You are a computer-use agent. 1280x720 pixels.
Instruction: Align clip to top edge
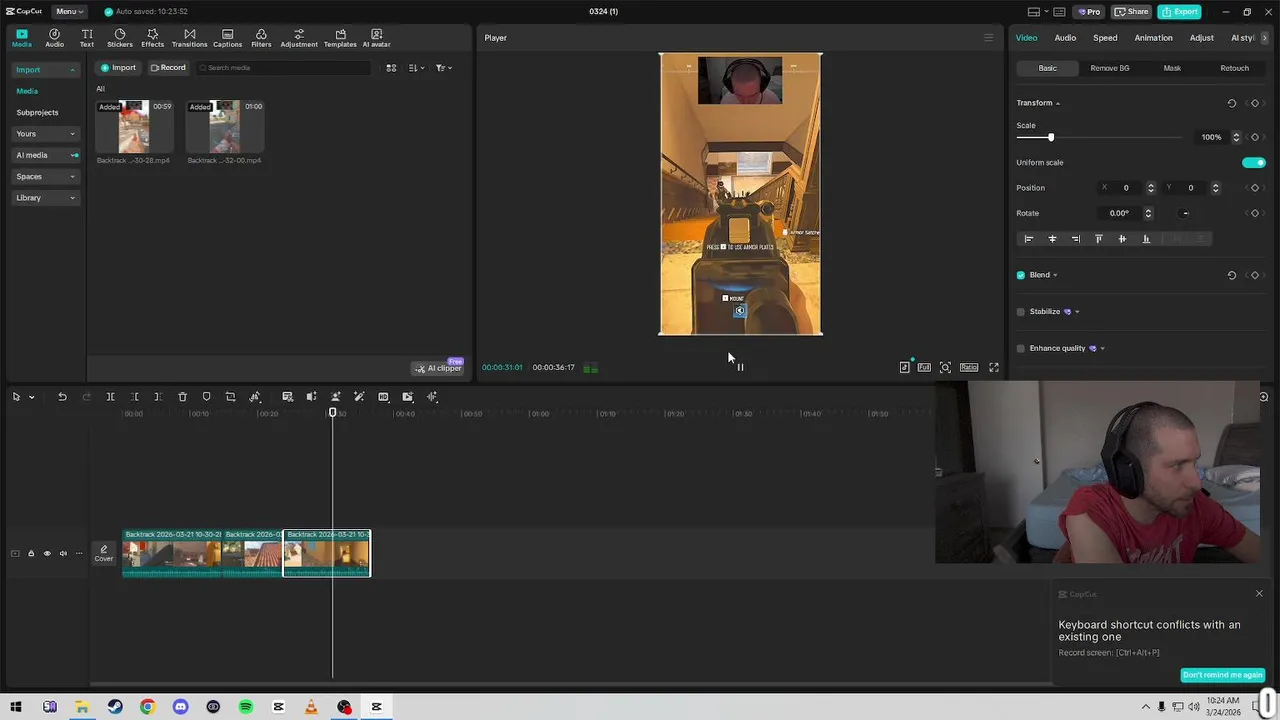point(1098,239)
